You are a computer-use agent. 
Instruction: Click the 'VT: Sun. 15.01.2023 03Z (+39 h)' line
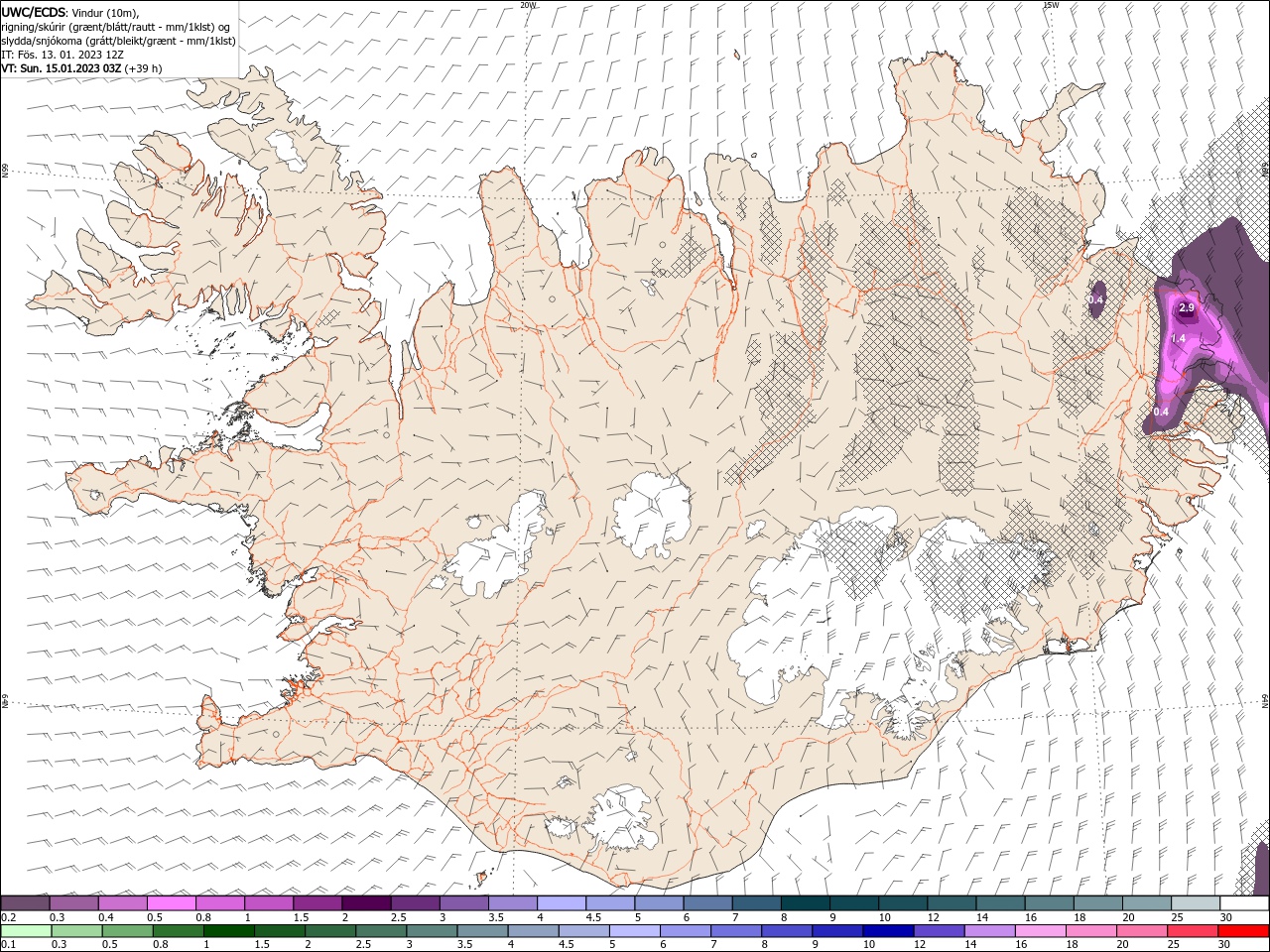(x=81, y=68)
